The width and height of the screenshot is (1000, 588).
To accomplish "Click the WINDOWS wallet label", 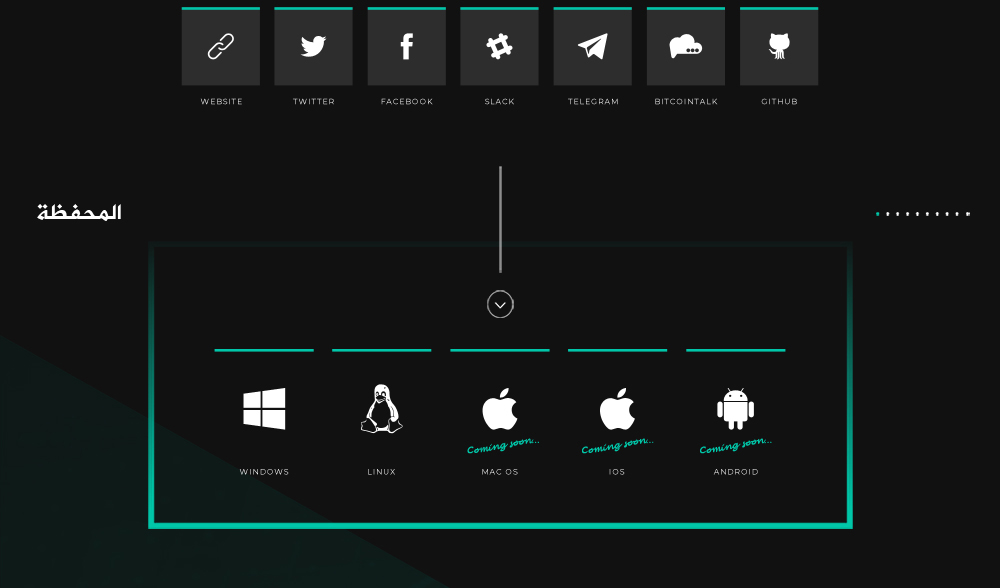I will pyautogui.click(x=264, y=472).
